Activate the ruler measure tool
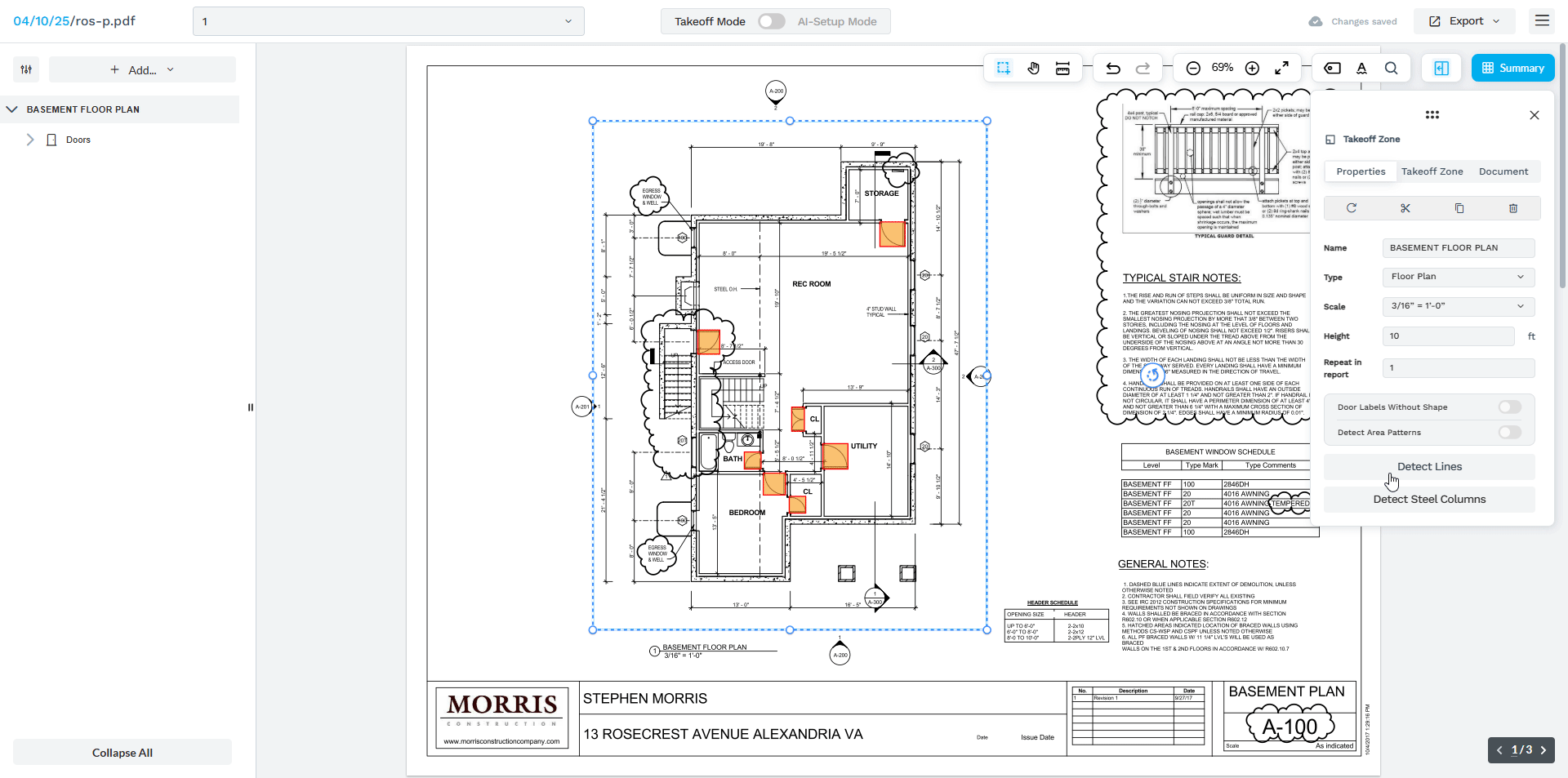 tap(1062, 69)
